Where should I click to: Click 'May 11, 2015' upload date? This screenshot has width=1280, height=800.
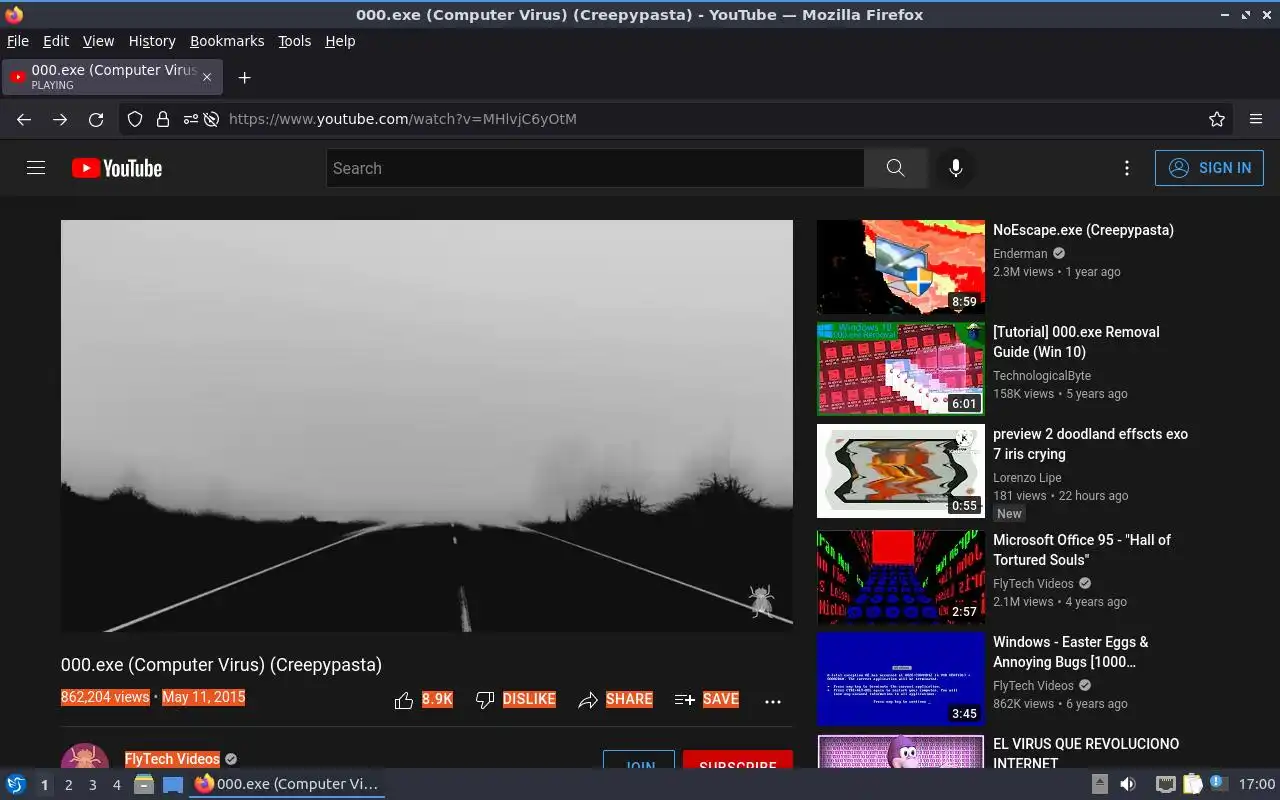[x=203, y=697]
